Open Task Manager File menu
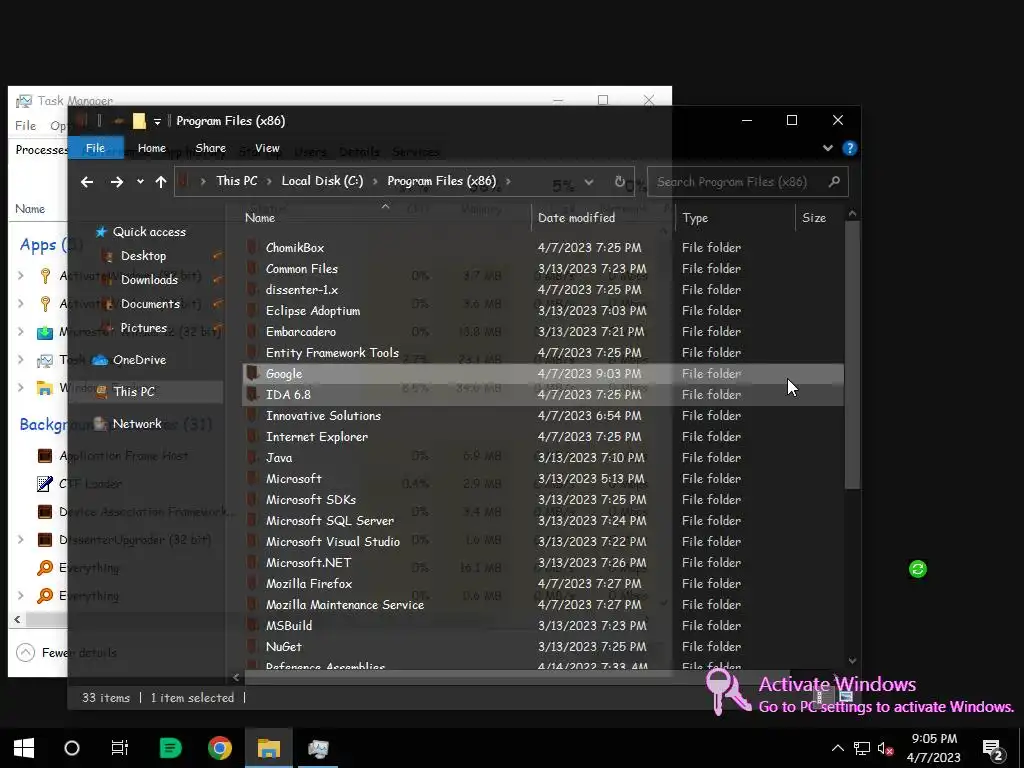1024x768 pixels. (25, 125)
